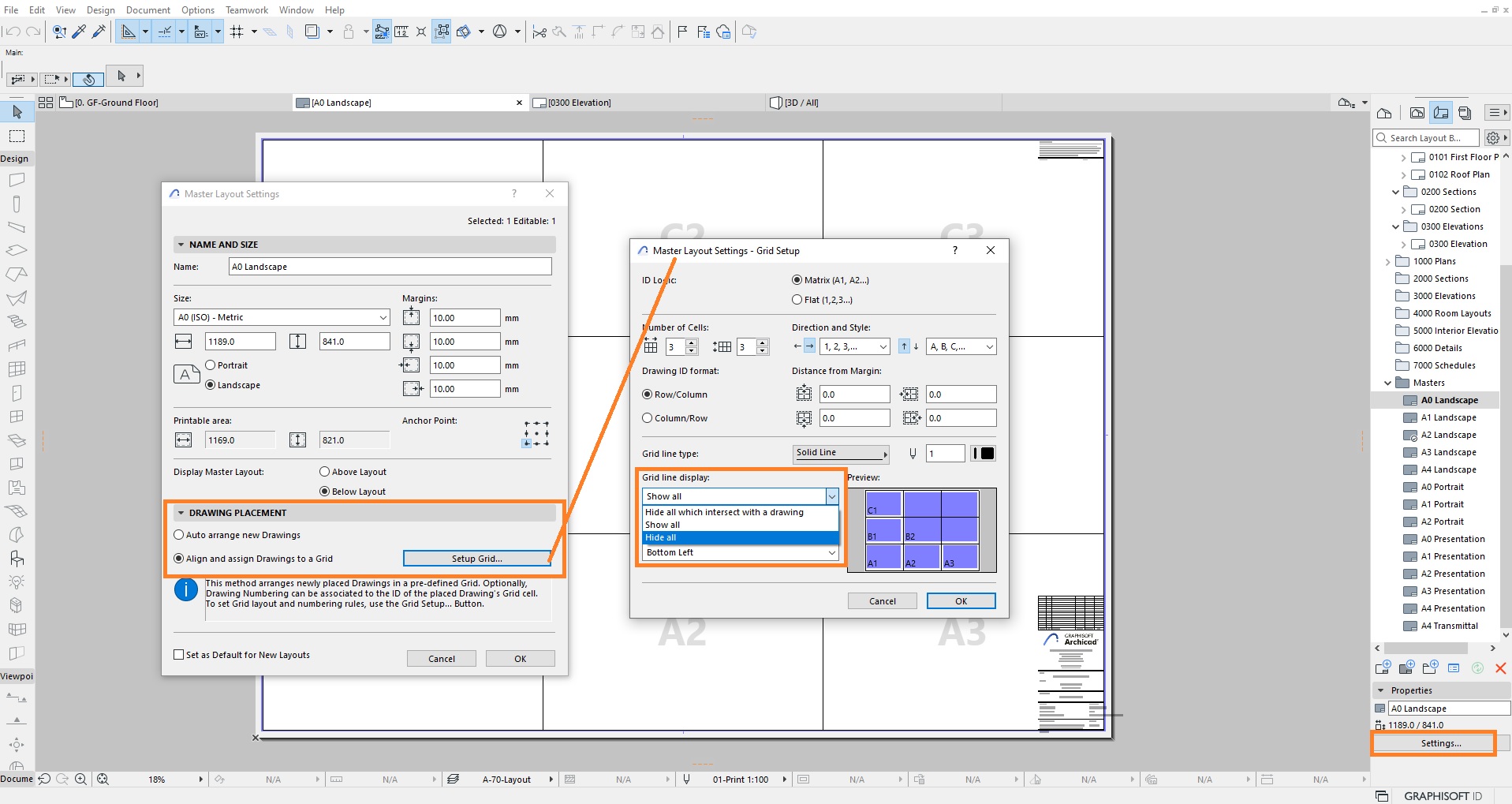Open the 1, 2, 3,... numbering style dropdown
This screenshot has width=1512, height=804.
(854, 346)
